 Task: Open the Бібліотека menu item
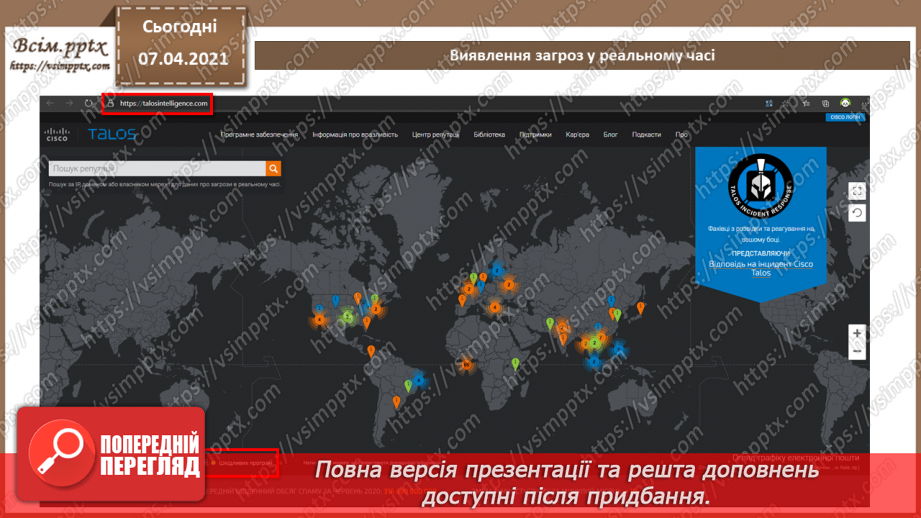coord(489,134)
